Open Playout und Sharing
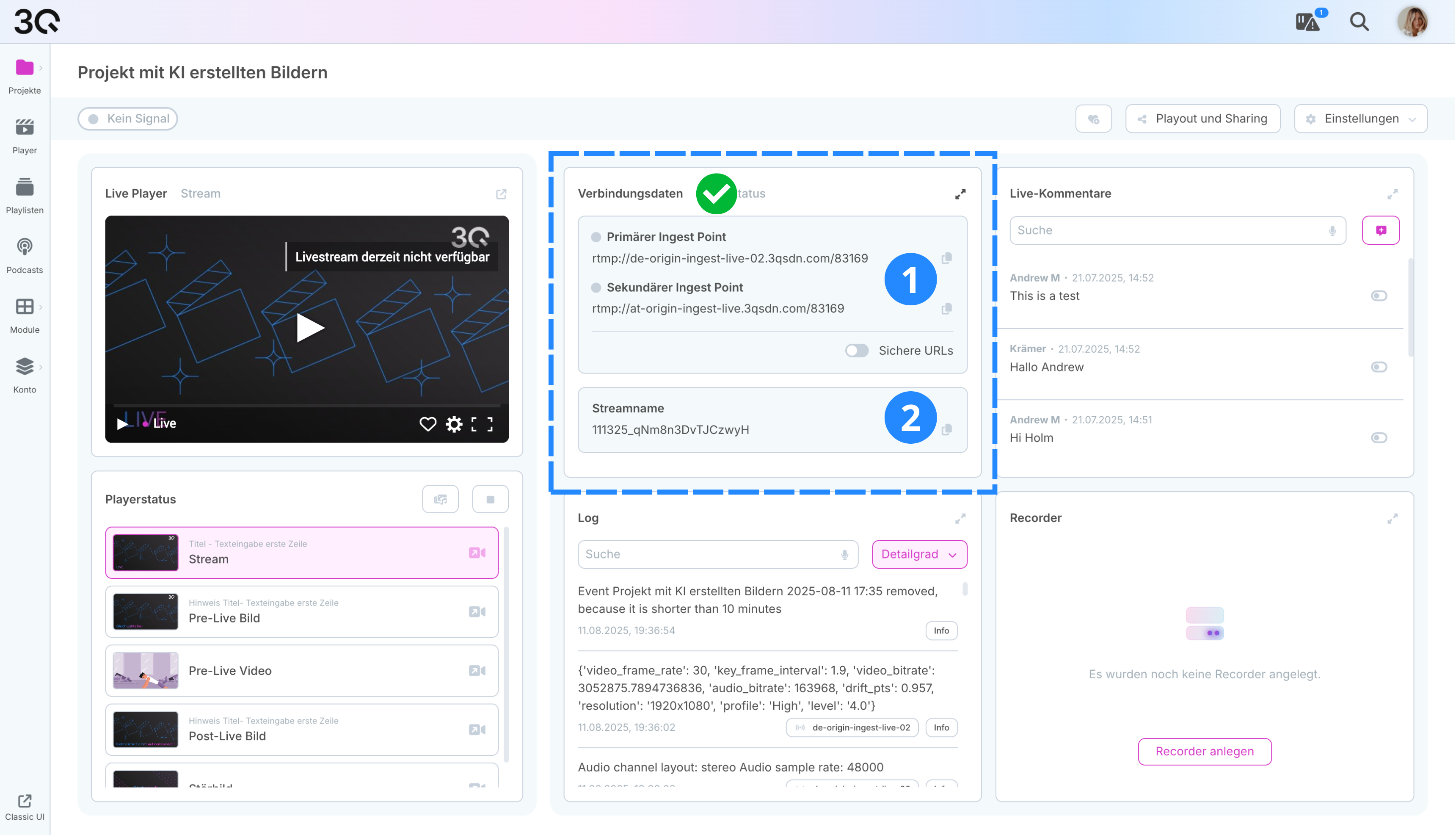This screenshot has width=1456, height=835. [x=1202, y=119]
